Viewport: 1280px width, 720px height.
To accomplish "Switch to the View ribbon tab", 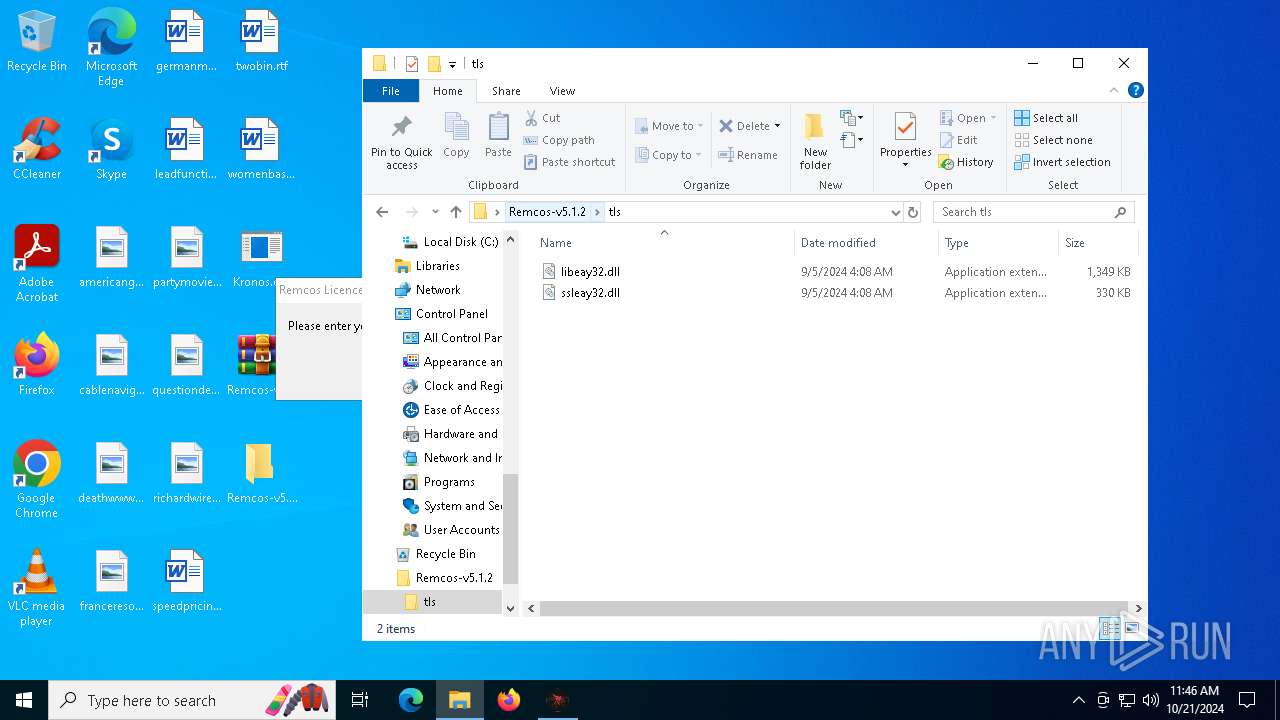I will pyautogui.click(x=562, y=91).
